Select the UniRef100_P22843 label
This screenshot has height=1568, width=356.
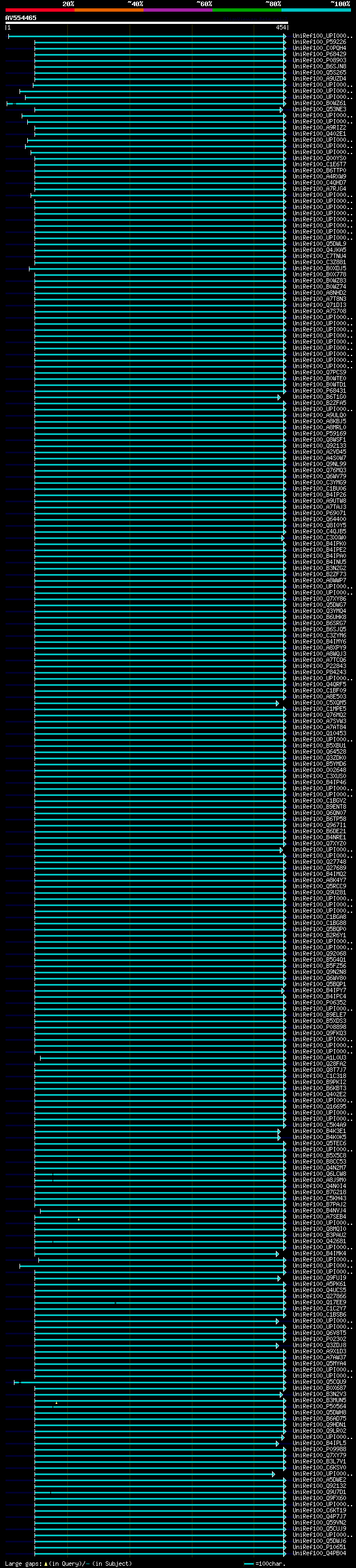(x=319, y=666)
